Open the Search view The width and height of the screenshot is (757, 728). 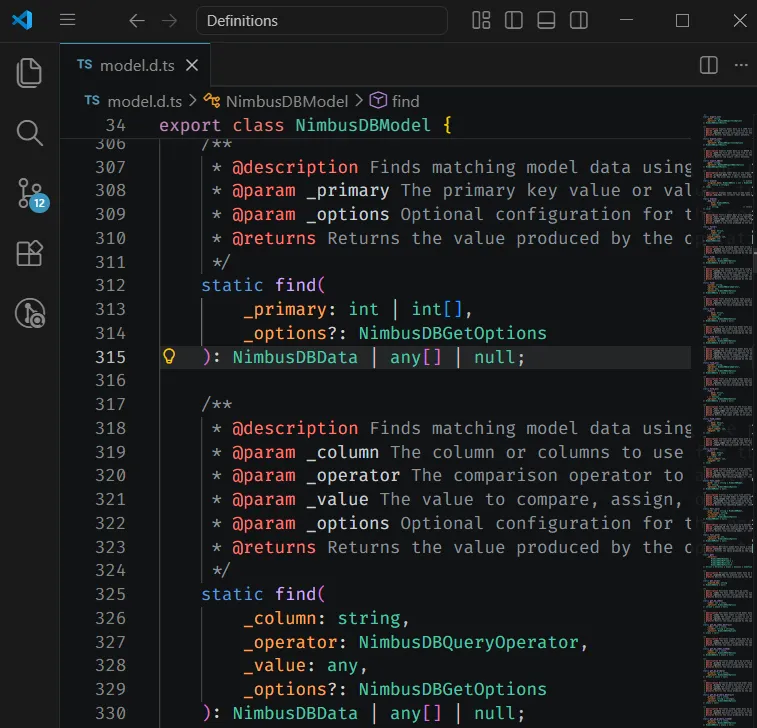[29, 133]
